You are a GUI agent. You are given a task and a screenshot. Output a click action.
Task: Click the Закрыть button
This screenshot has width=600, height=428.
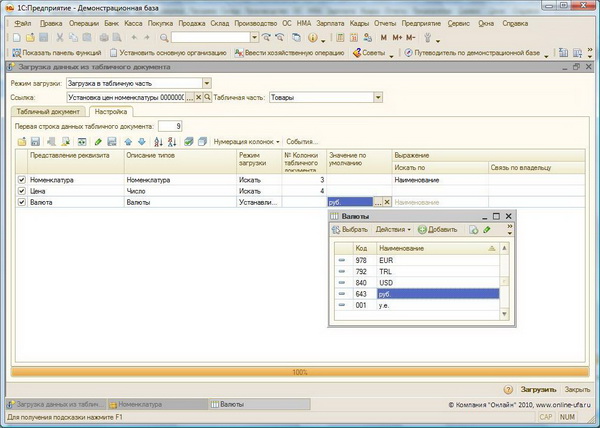[577, 390]
